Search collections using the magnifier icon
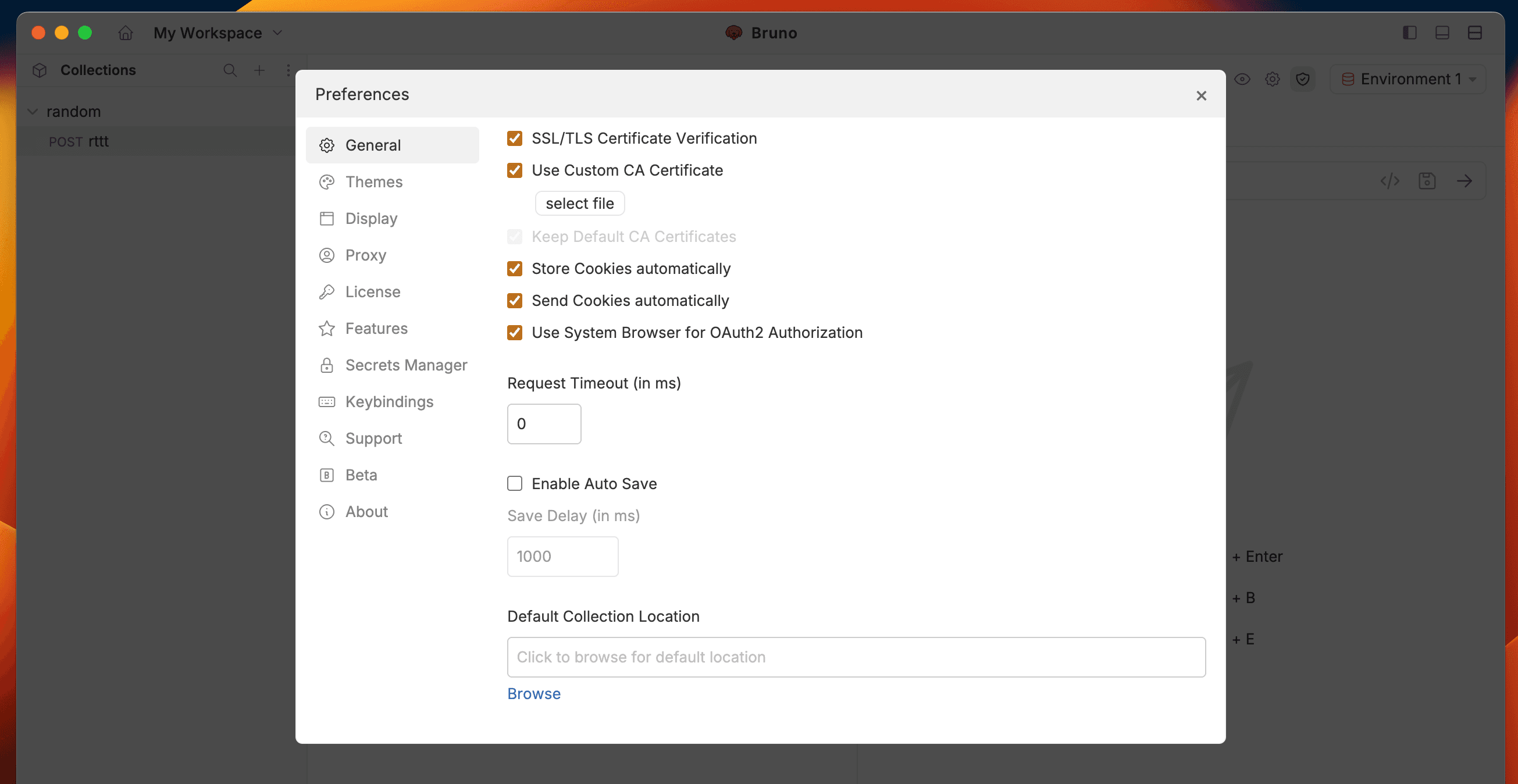This screenshot has height=784, width=1518. click(230, 70)
